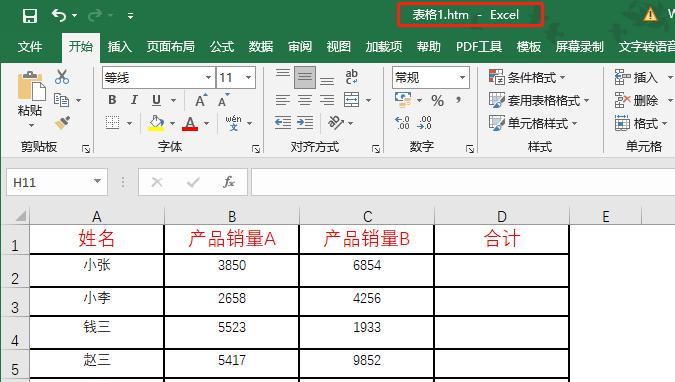
Task: Increase the decimal places
Action: (402, 123)
